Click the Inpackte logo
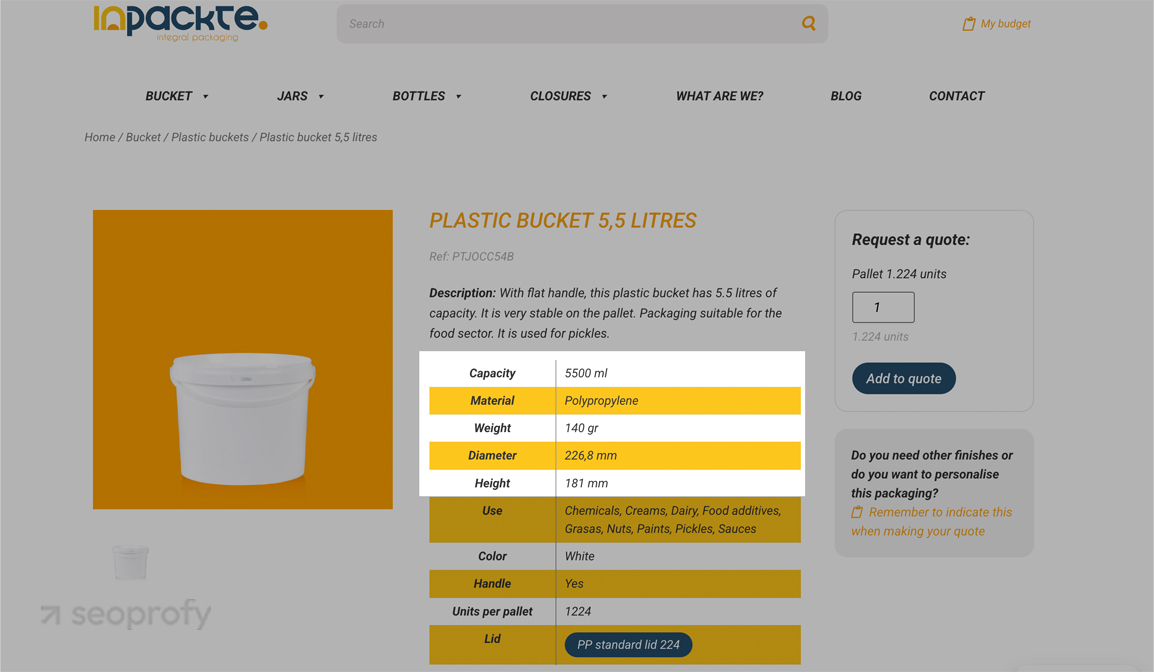 [x=180, y=22]
